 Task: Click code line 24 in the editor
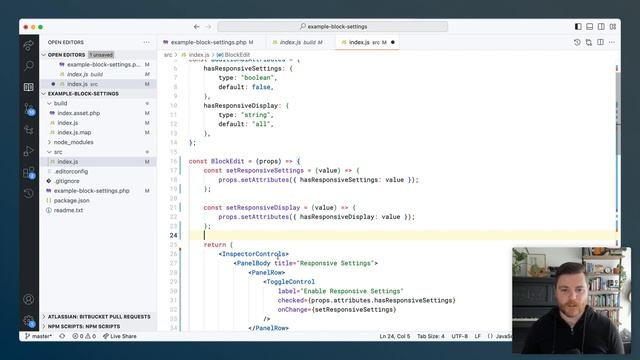click(x=402, y=236)
